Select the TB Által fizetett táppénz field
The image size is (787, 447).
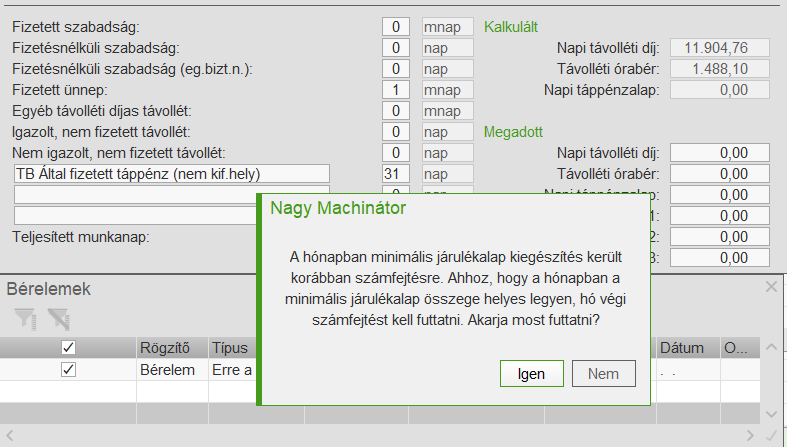pos(171,173)
